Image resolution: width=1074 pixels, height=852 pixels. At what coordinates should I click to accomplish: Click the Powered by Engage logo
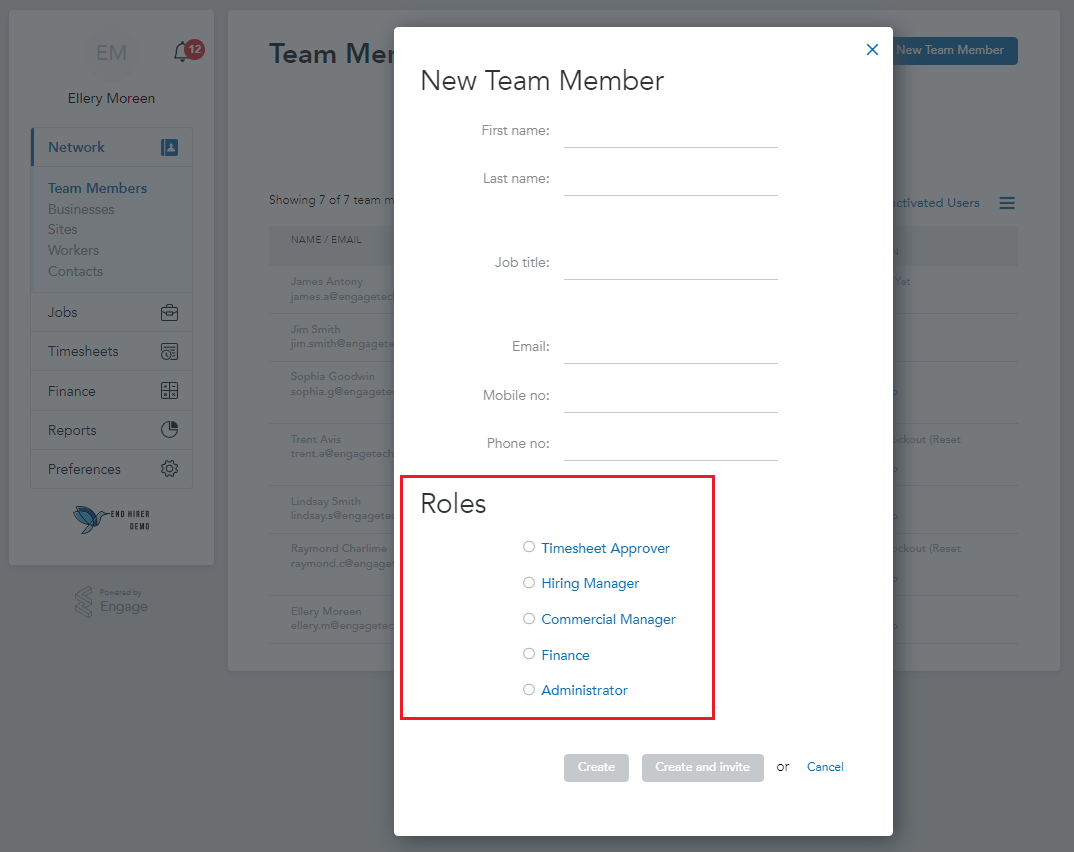(x=111, y=602)
